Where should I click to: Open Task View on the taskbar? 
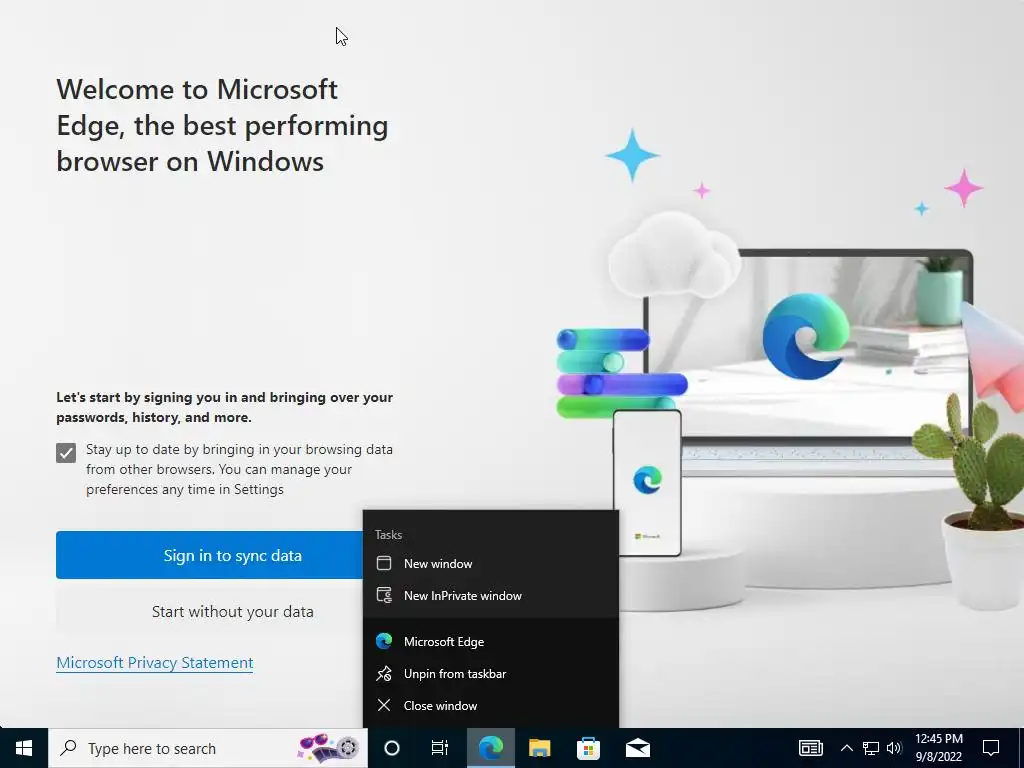pos(440,748)
